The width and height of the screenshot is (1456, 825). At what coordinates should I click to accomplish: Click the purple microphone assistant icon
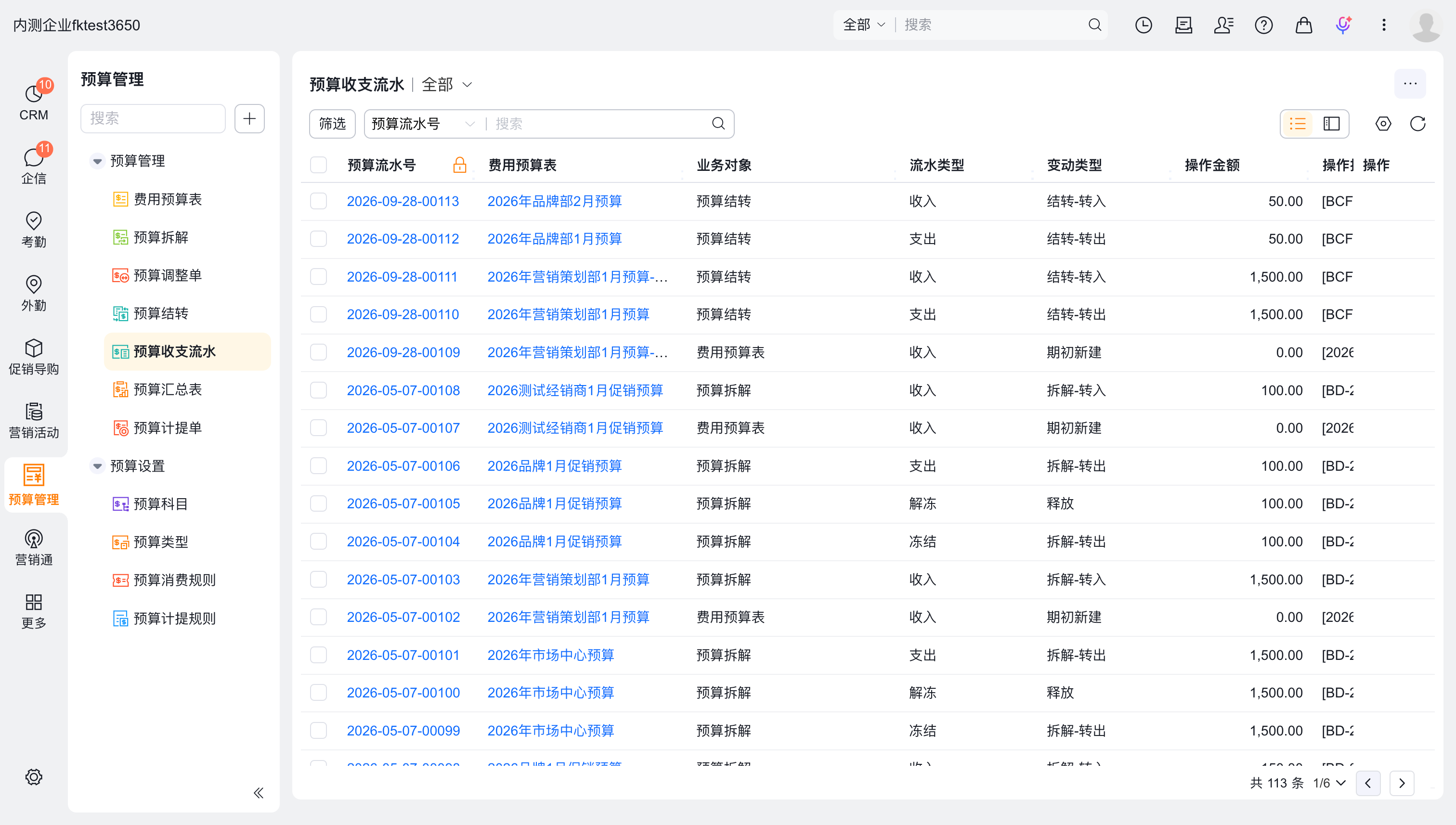point(1343,25)
